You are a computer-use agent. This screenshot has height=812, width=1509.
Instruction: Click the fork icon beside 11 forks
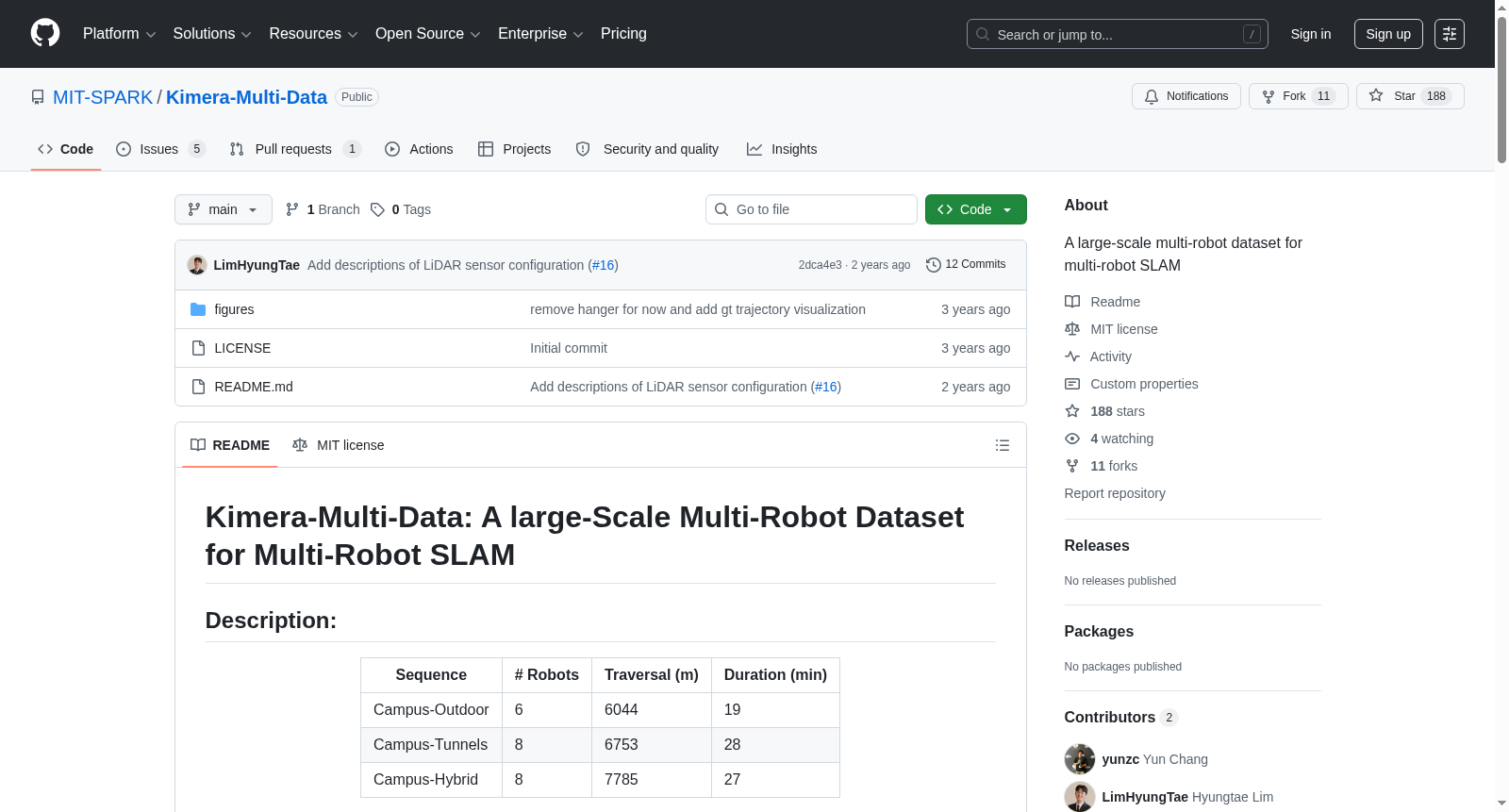point(1072,466)
